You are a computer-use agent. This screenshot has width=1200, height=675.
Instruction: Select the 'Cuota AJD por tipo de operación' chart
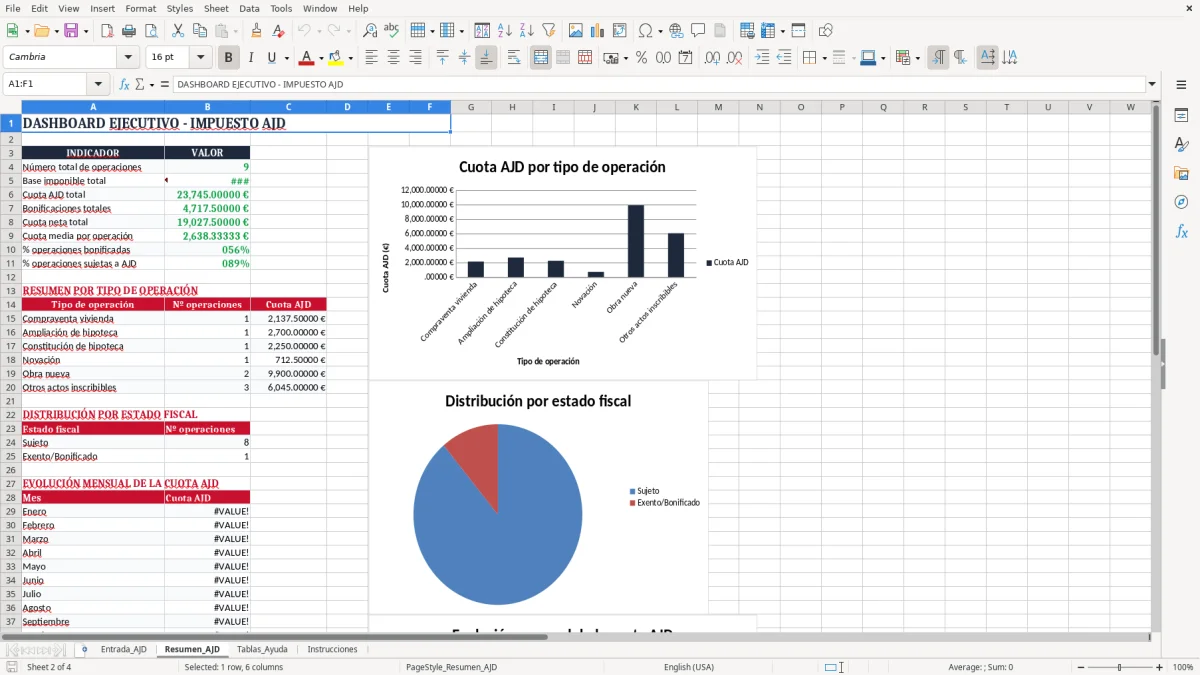coord(562,262)
